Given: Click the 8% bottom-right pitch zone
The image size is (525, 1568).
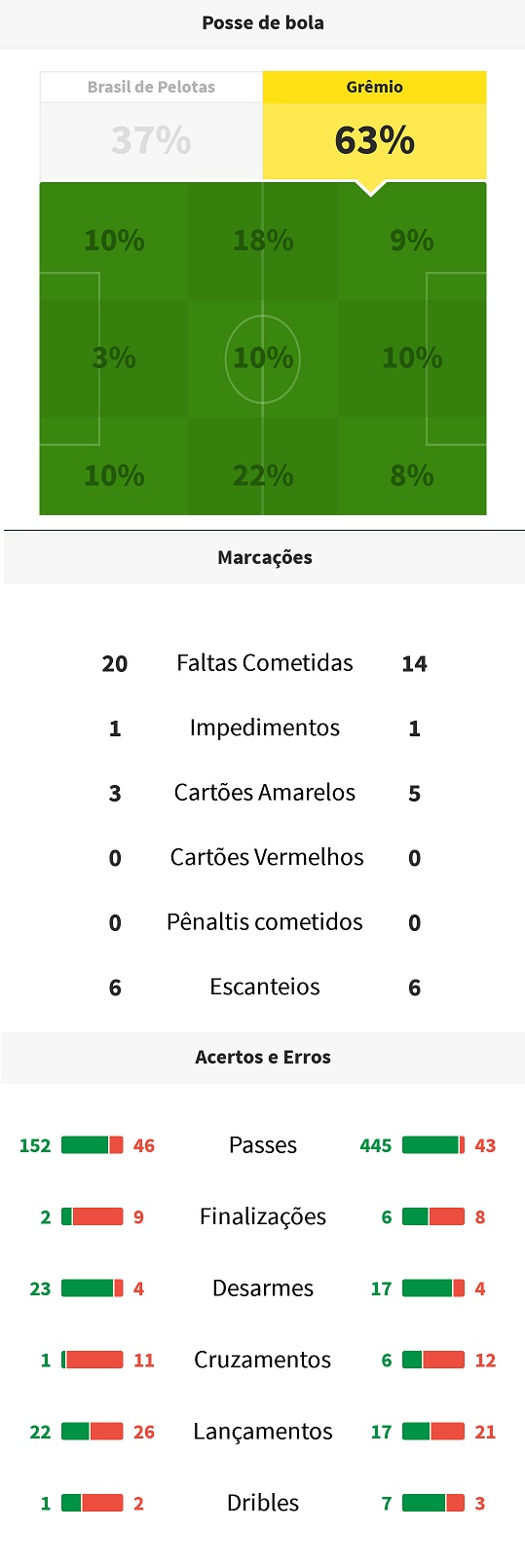Looking at the screenshot, I should tap(412, 475).
